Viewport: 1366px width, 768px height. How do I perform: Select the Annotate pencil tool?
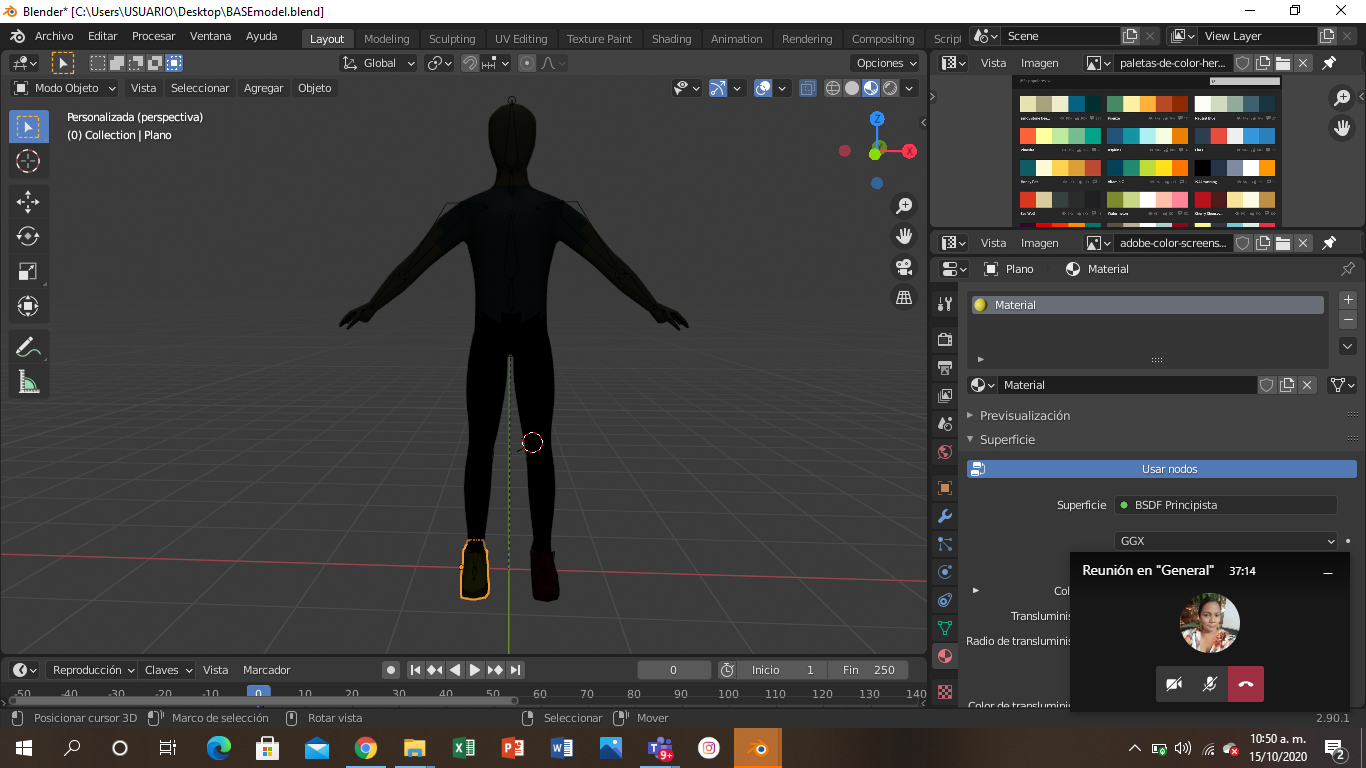(28, 347)
